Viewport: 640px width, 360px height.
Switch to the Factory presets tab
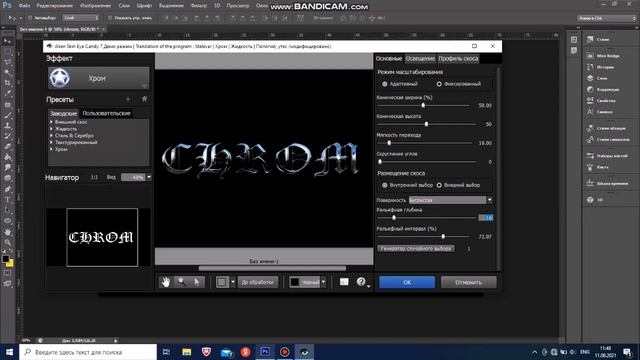[x=63, y=113]
